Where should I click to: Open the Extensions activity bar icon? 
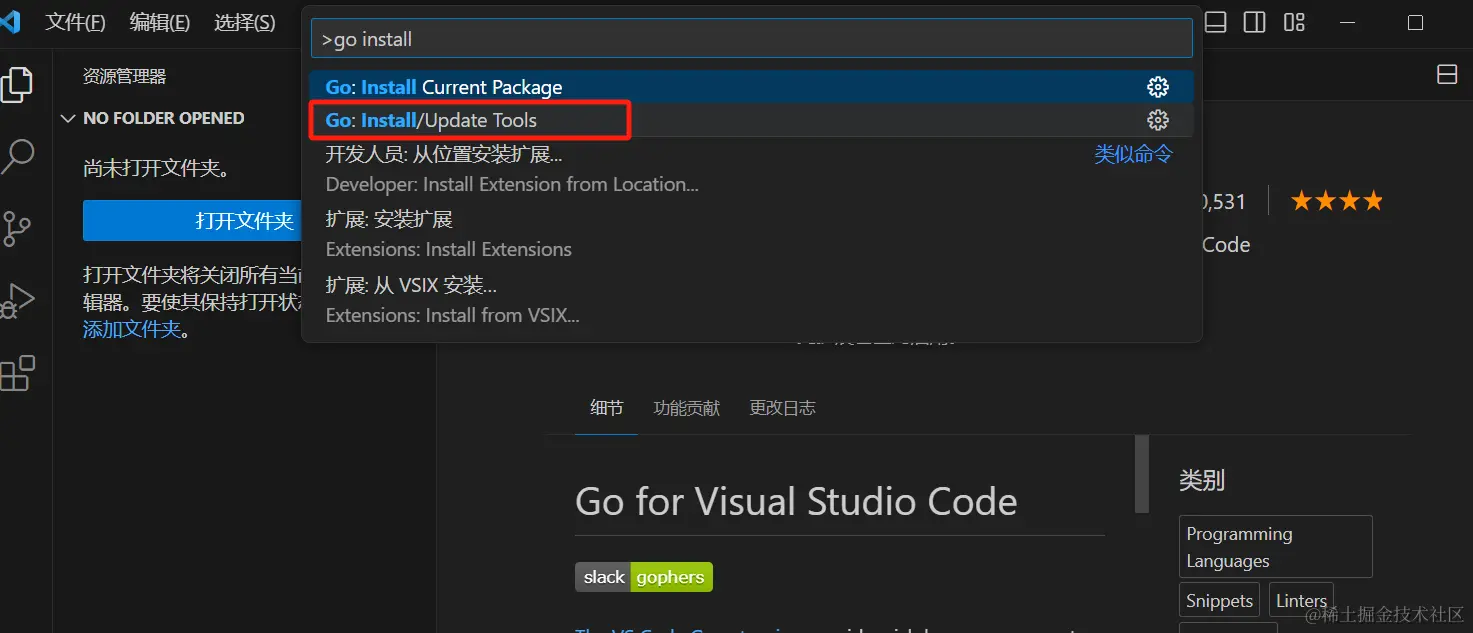point(17,373)
